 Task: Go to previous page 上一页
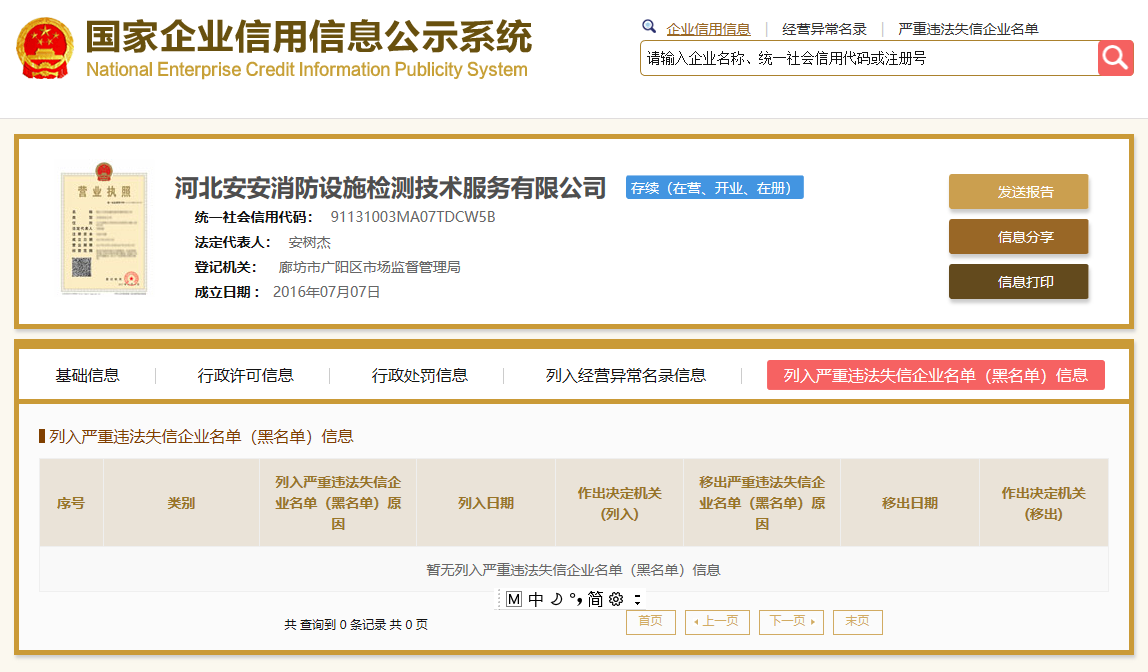click(717, 621)
